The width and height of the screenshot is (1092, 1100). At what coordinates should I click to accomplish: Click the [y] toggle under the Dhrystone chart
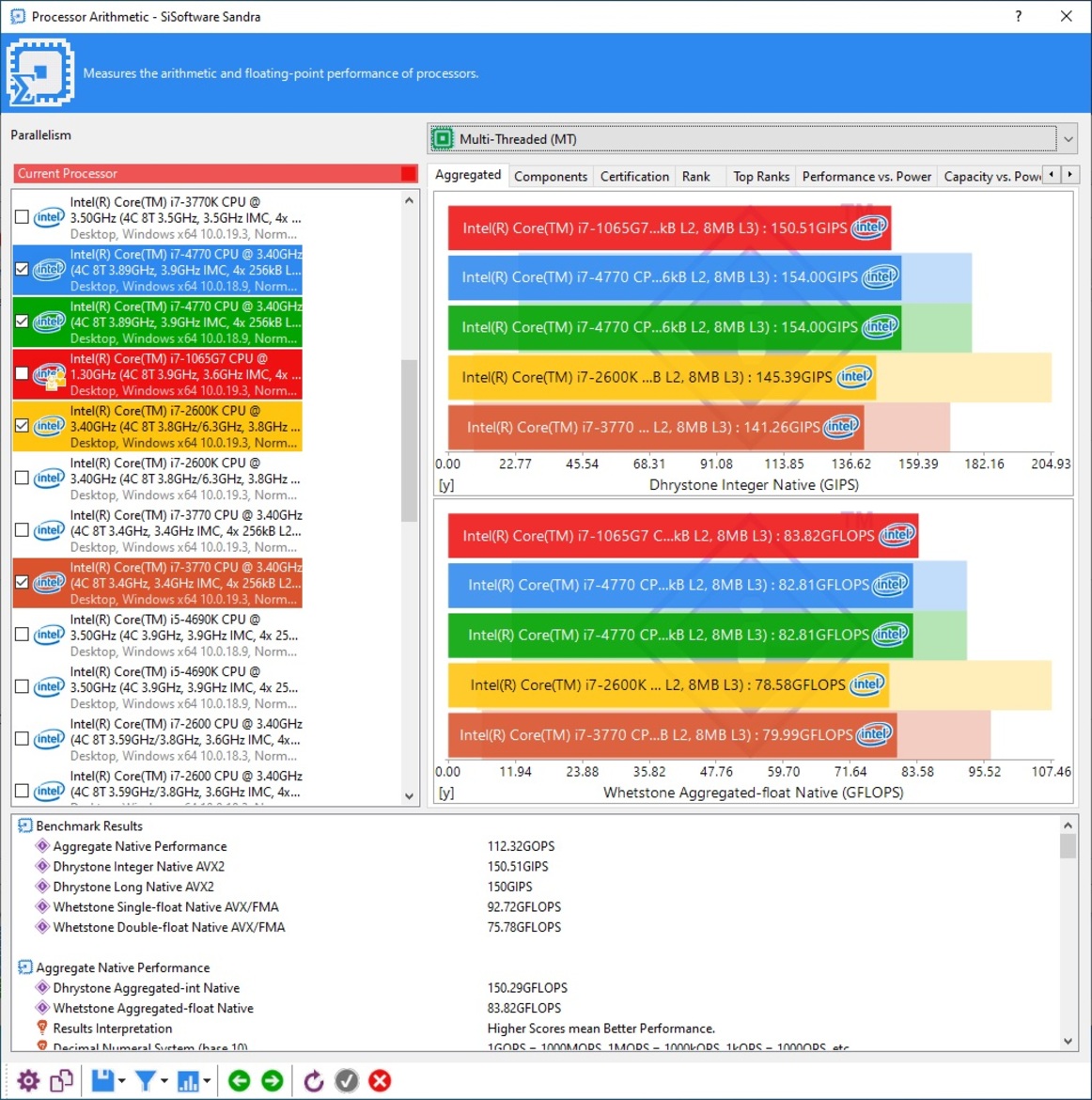(x=446, y=485)
